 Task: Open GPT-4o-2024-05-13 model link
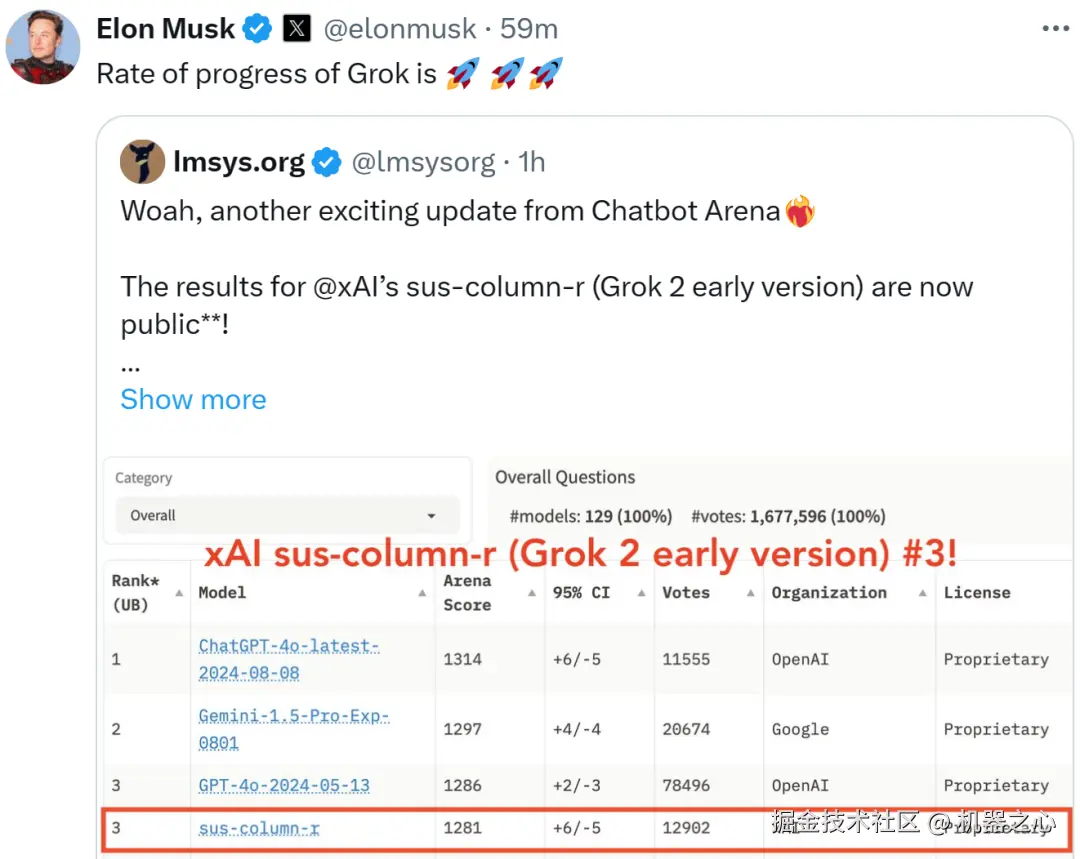pos(284,785)
